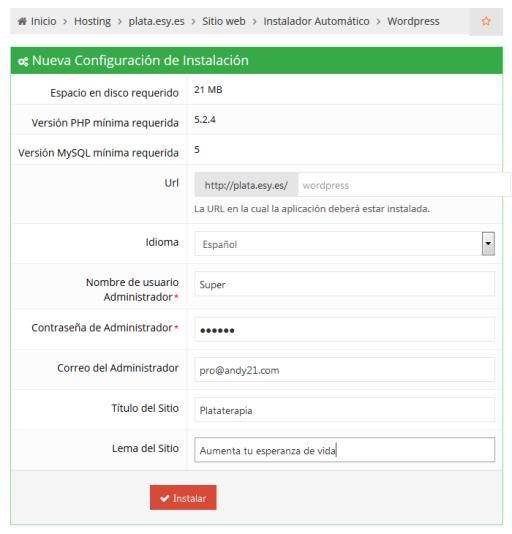Screen dimensions: 512x534
Task: Focus the Titulo del Sitio field
Action: [344, 410]
